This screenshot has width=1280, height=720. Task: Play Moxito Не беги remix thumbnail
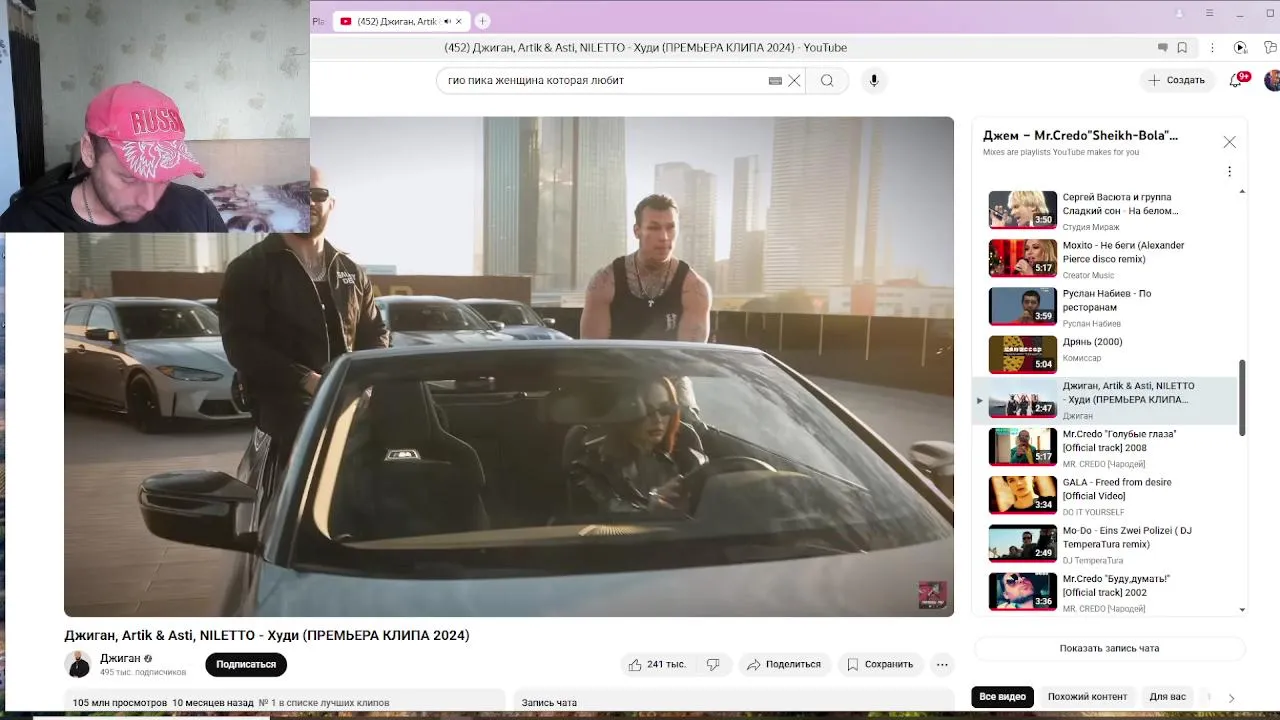(x=1022, y=258)
